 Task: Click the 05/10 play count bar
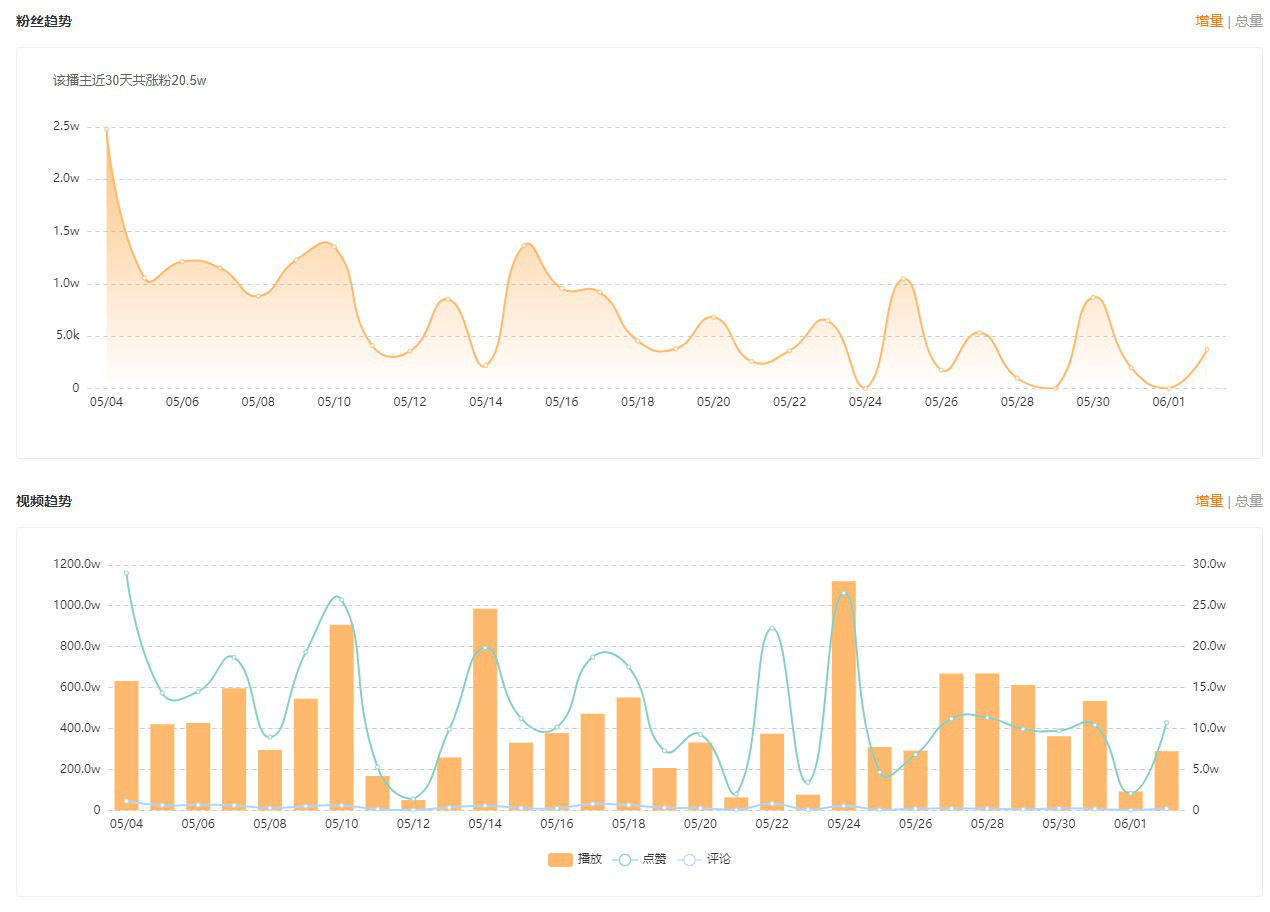coord(341,717)
